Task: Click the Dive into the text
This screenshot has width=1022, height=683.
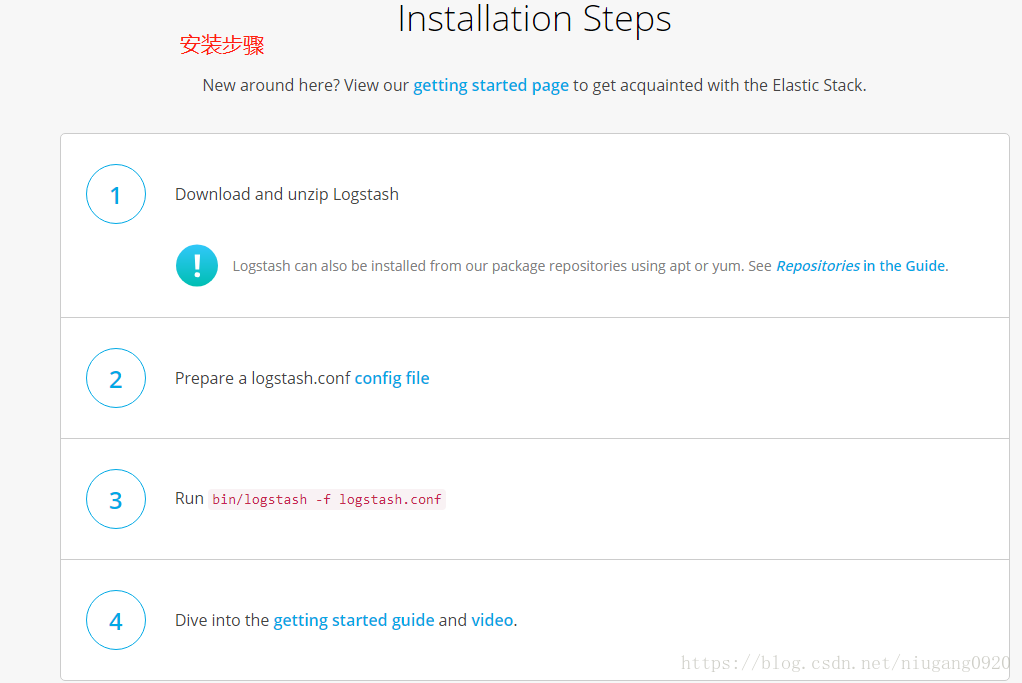Action: [x=222, y=620]
